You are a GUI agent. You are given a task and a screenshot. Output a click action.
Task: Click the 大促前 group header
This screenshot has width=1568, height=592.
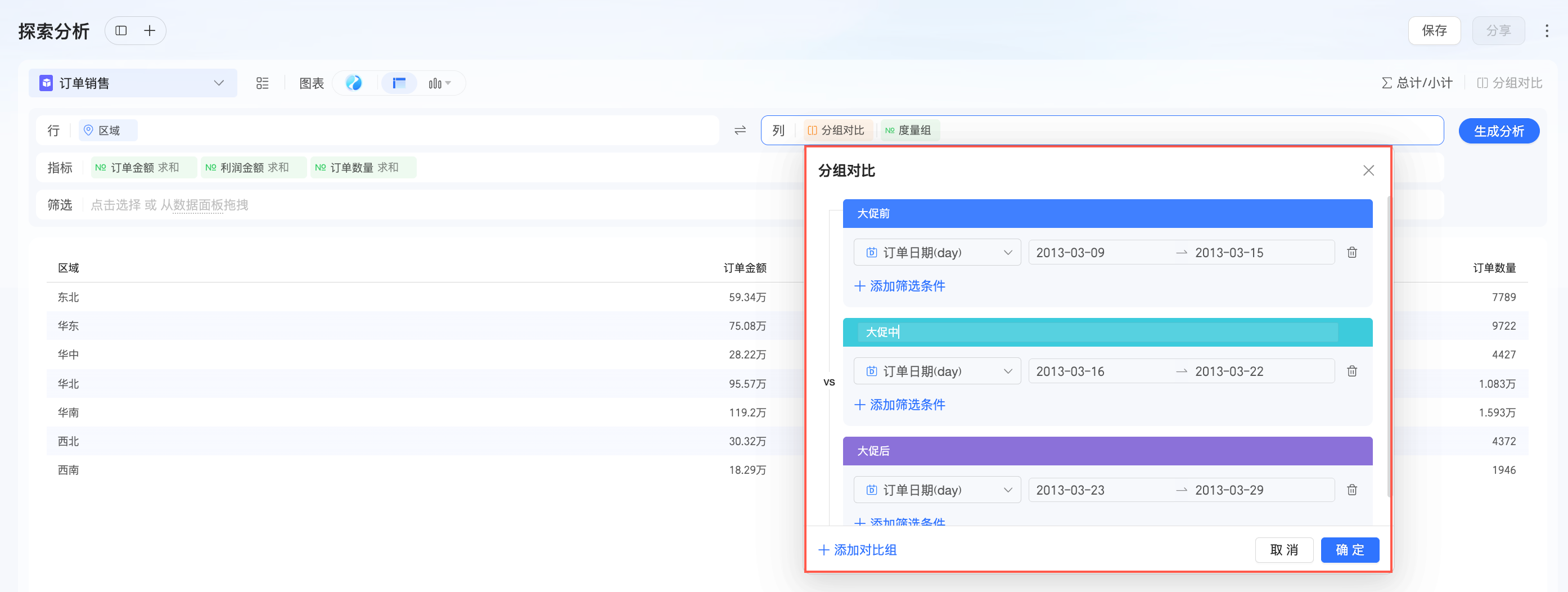point(1107,213)
